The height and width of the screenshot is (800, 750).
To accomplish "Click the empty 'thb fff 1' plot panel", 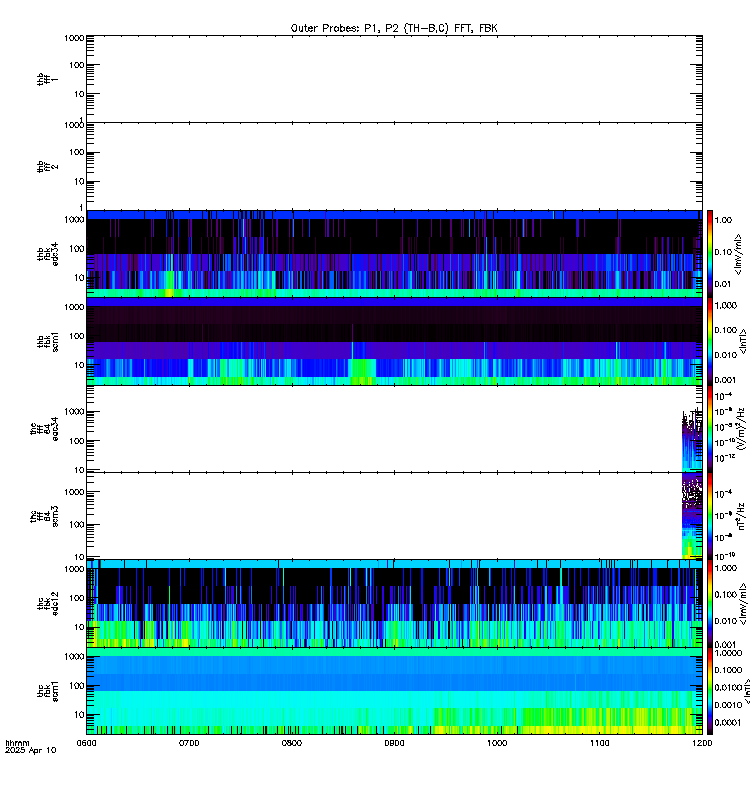I will click(394, 79).
